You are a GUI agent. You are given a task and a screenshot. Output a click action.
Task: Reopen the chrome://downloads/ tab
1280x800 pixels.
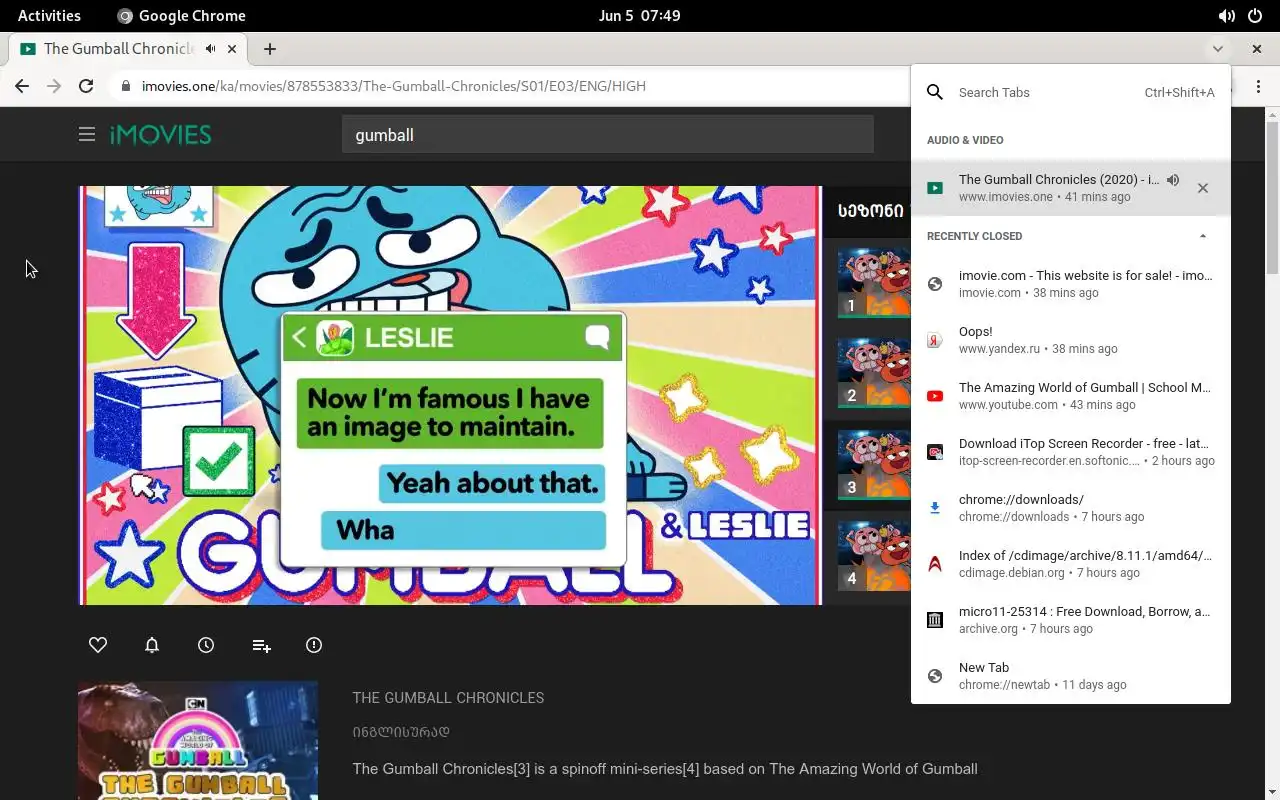click(1071, 508)
